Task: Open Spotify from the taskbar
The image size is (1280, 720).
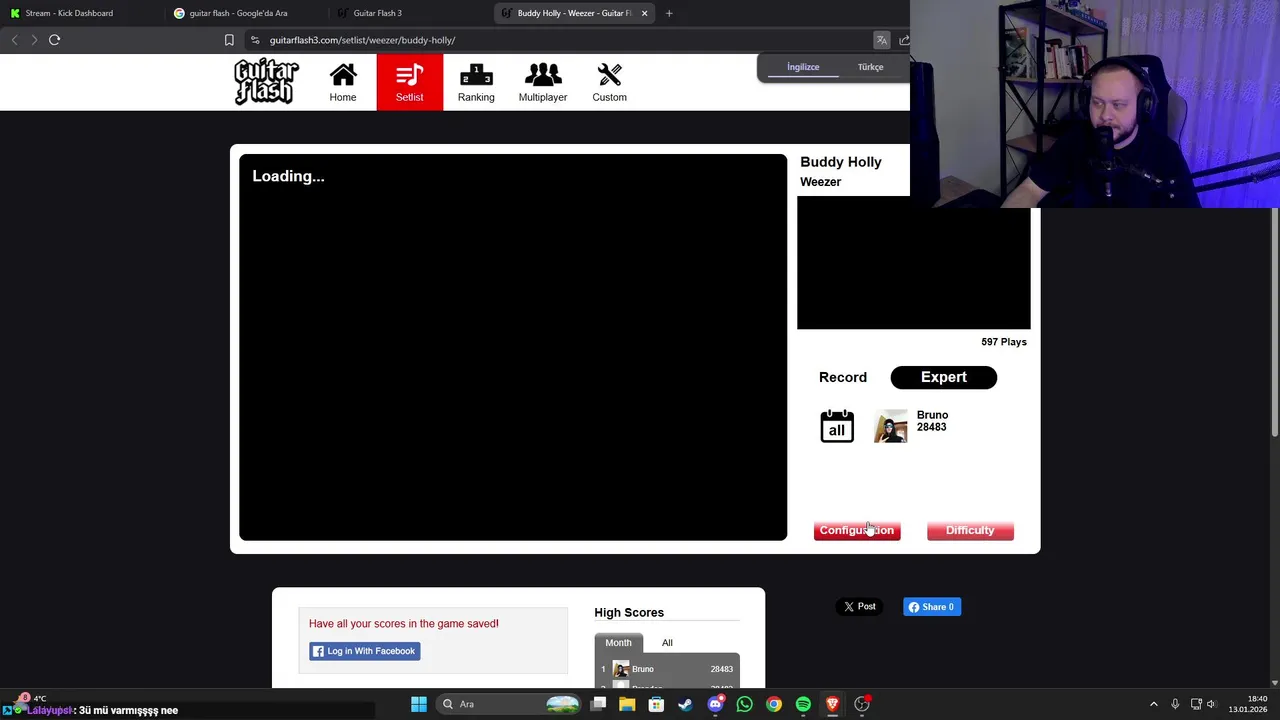Action: (803, 704)
